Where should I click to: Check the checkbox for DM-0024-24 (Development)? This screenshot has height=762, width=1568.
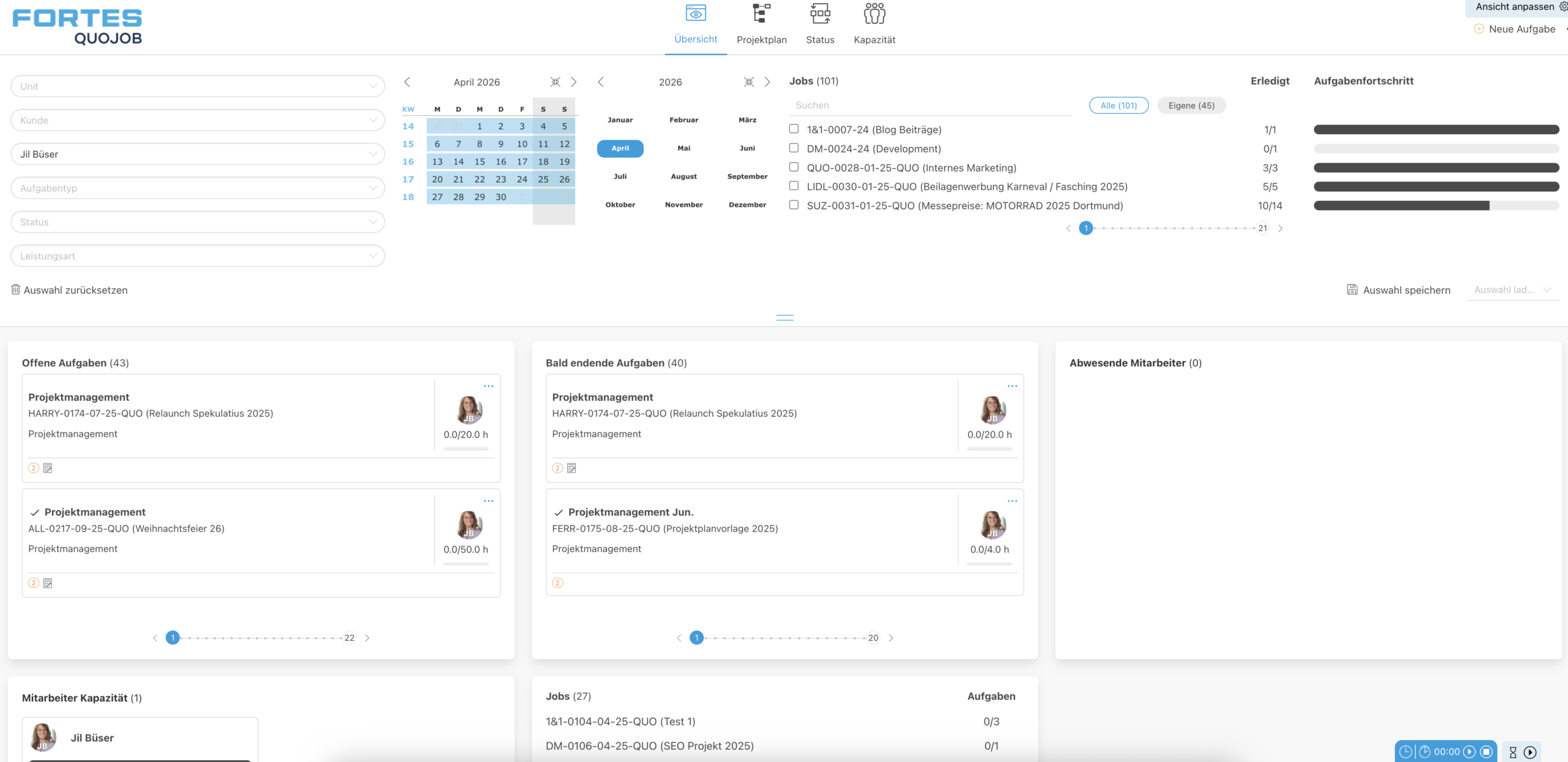point(794,148)
